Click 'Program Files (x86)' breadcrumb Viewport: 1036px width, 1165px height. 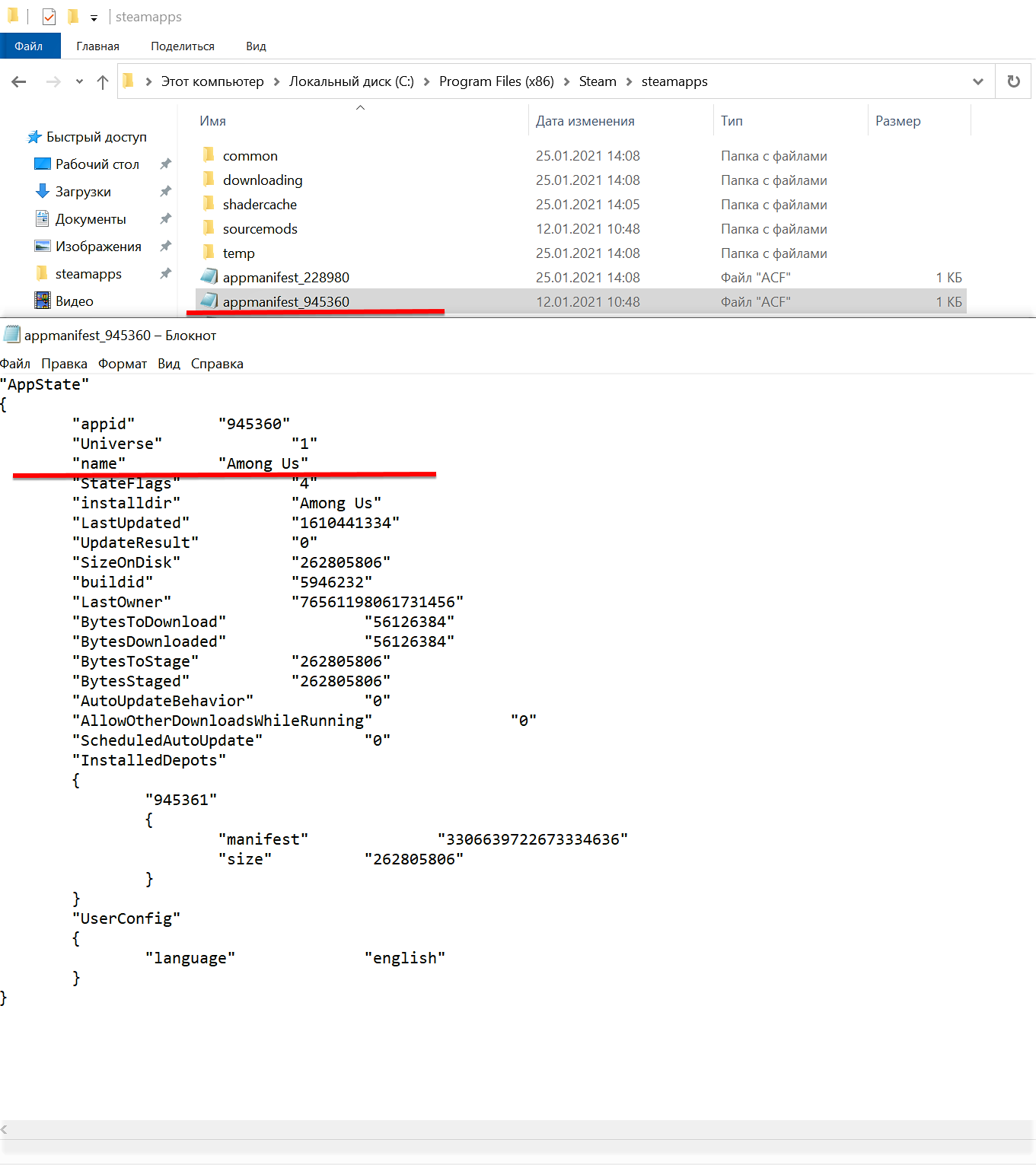[x=496, y=81]
